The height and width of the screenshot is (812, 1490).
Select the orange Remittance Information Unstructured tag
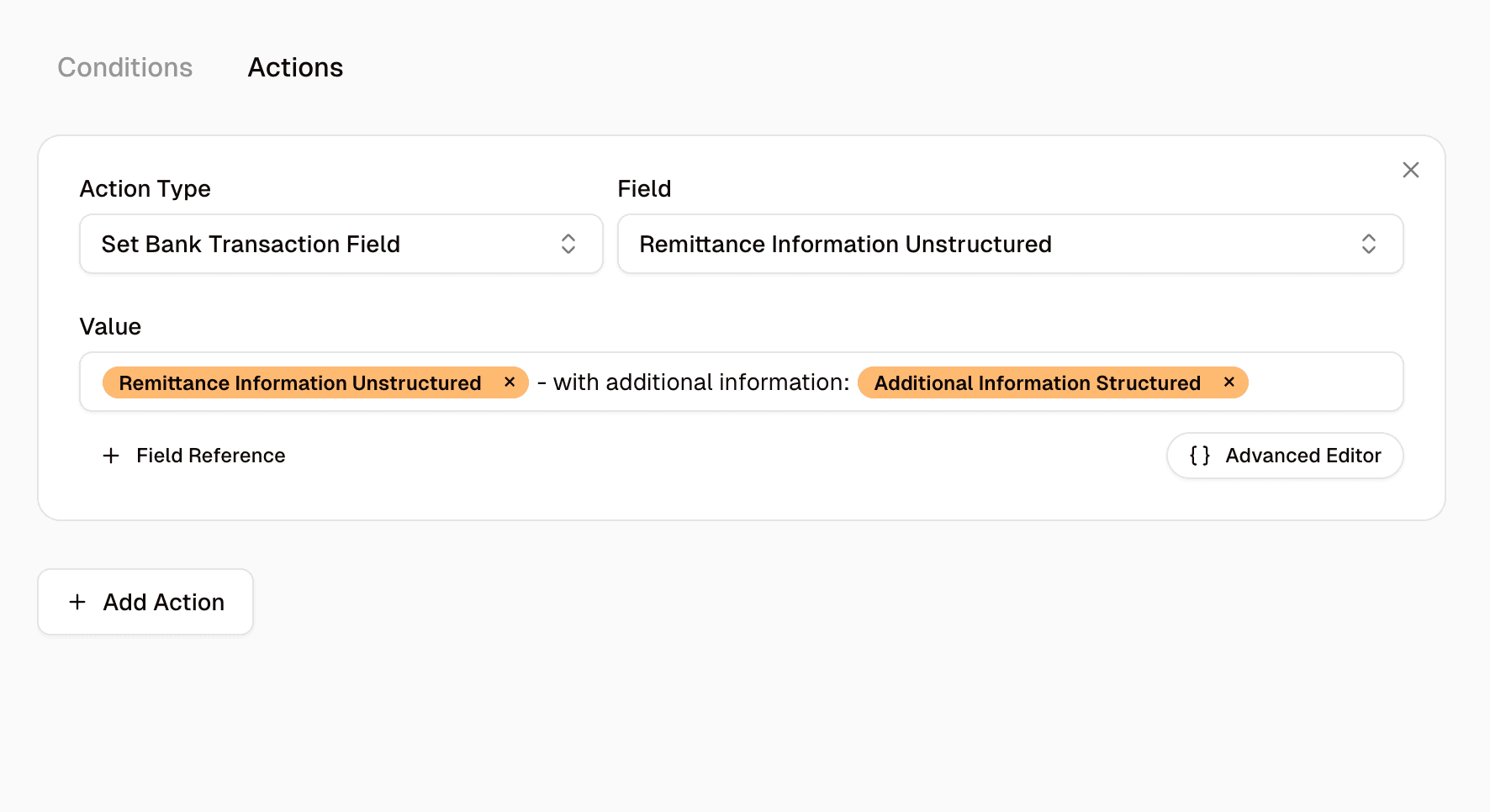click(x=299, y=383)
